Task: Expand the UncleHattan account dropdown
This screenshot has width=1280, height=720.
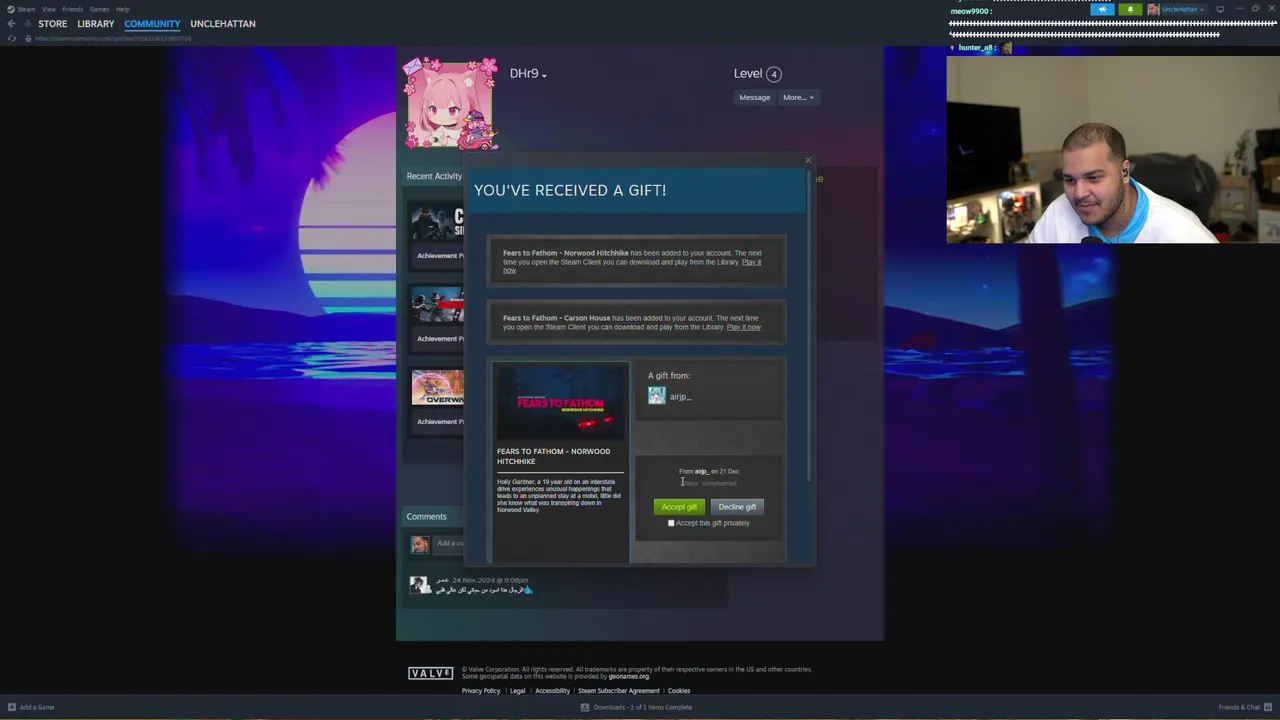Action: coord(1200,9)
